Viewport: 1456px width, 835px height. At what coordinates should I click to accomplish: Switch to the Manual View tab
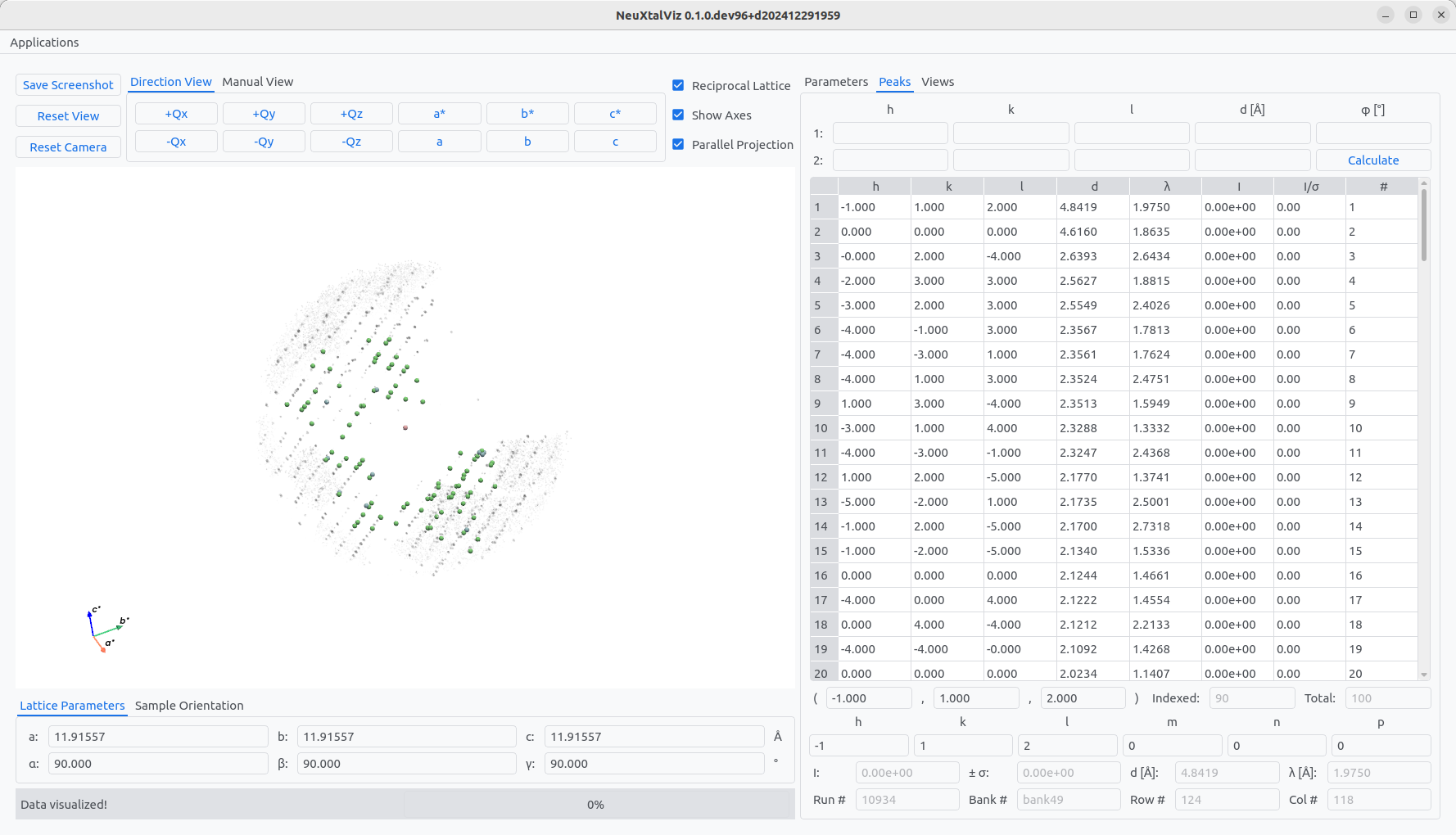tap(257, 82)
